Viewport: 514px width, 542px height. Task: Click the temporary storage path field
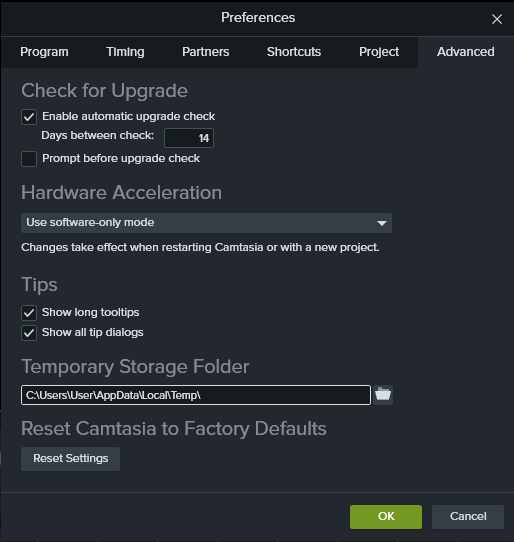point(196,395)
